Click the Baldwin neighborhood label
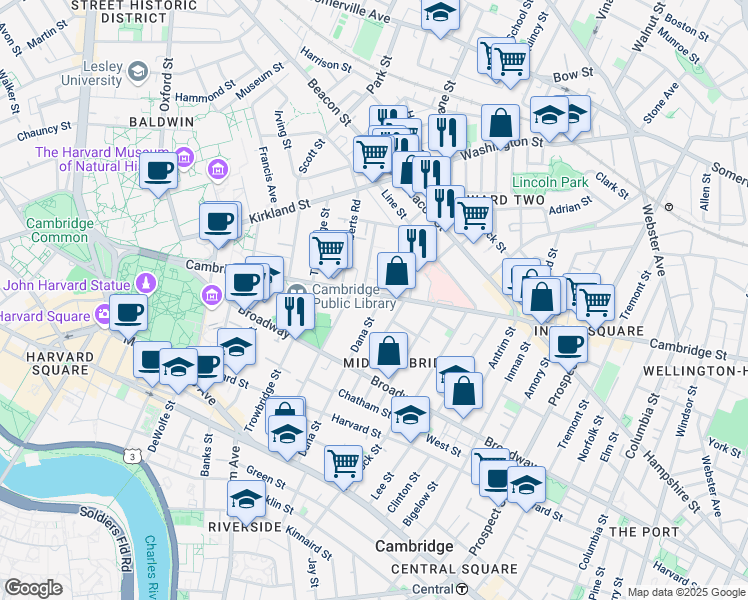The image size is (748, 600). click(162, 122)
